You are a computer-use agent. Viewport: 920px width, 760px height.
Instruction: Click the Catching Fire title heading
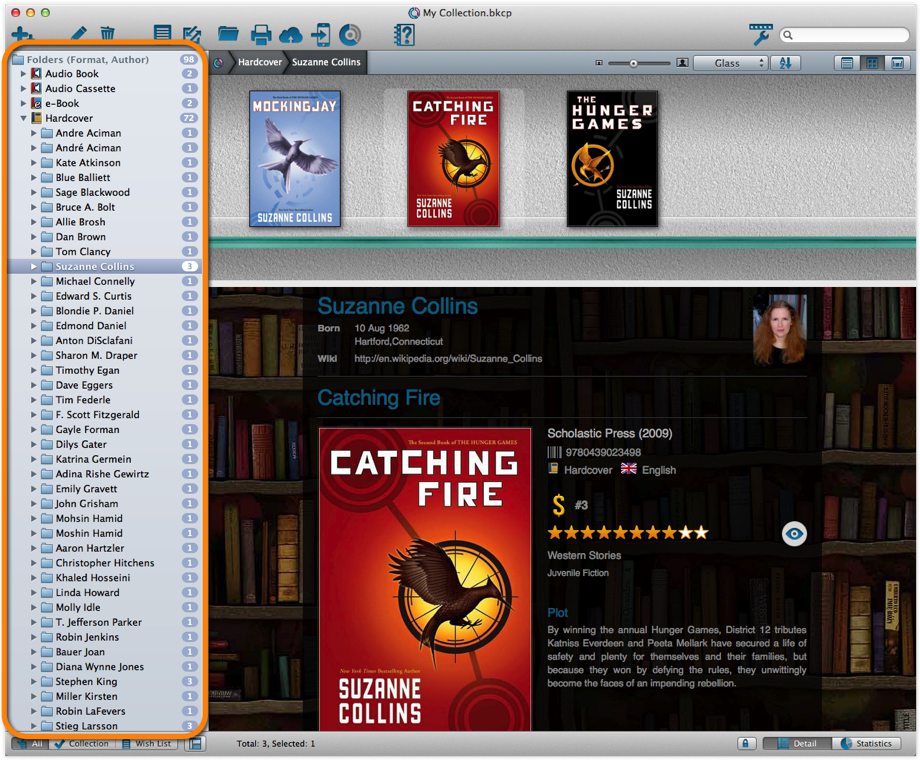point(379,398)
